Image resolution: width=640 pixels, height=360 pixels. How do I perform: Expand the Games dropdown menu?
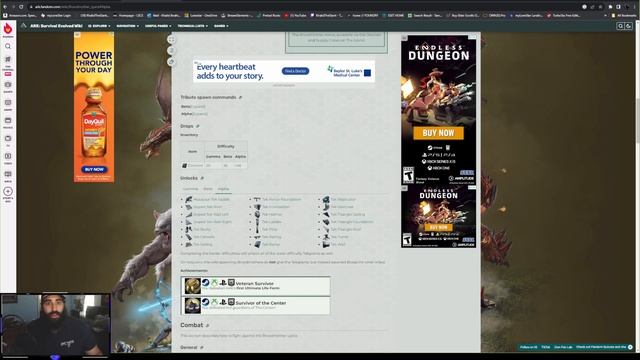point(221,26)
